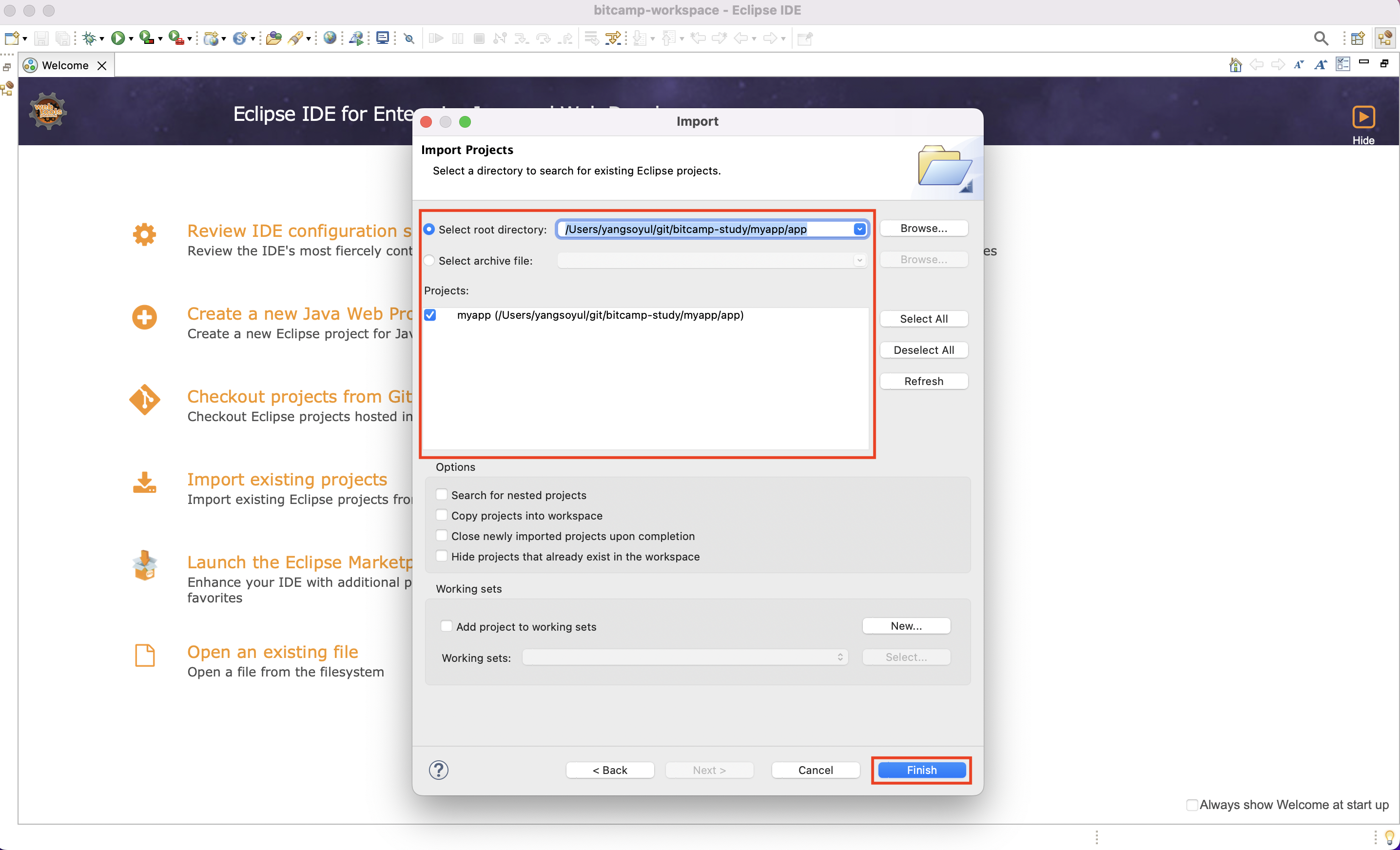Screen dimensions: 1400x850
Task: Check Copy projects into workspace
Action: [x=442, y=515]
